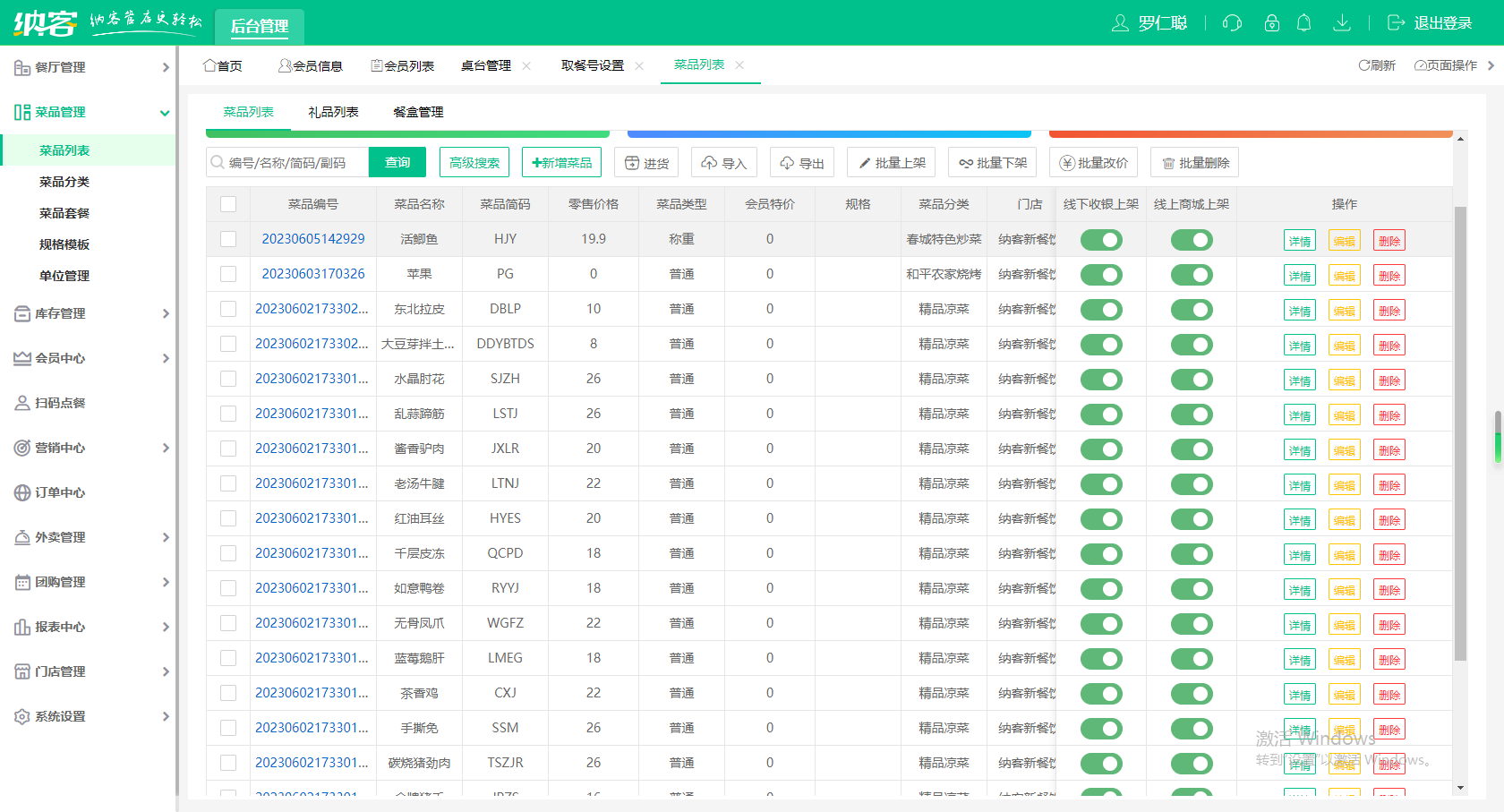Select the 进货 stock-in tool
The image size is (1504, 812).
pos(646,162)
